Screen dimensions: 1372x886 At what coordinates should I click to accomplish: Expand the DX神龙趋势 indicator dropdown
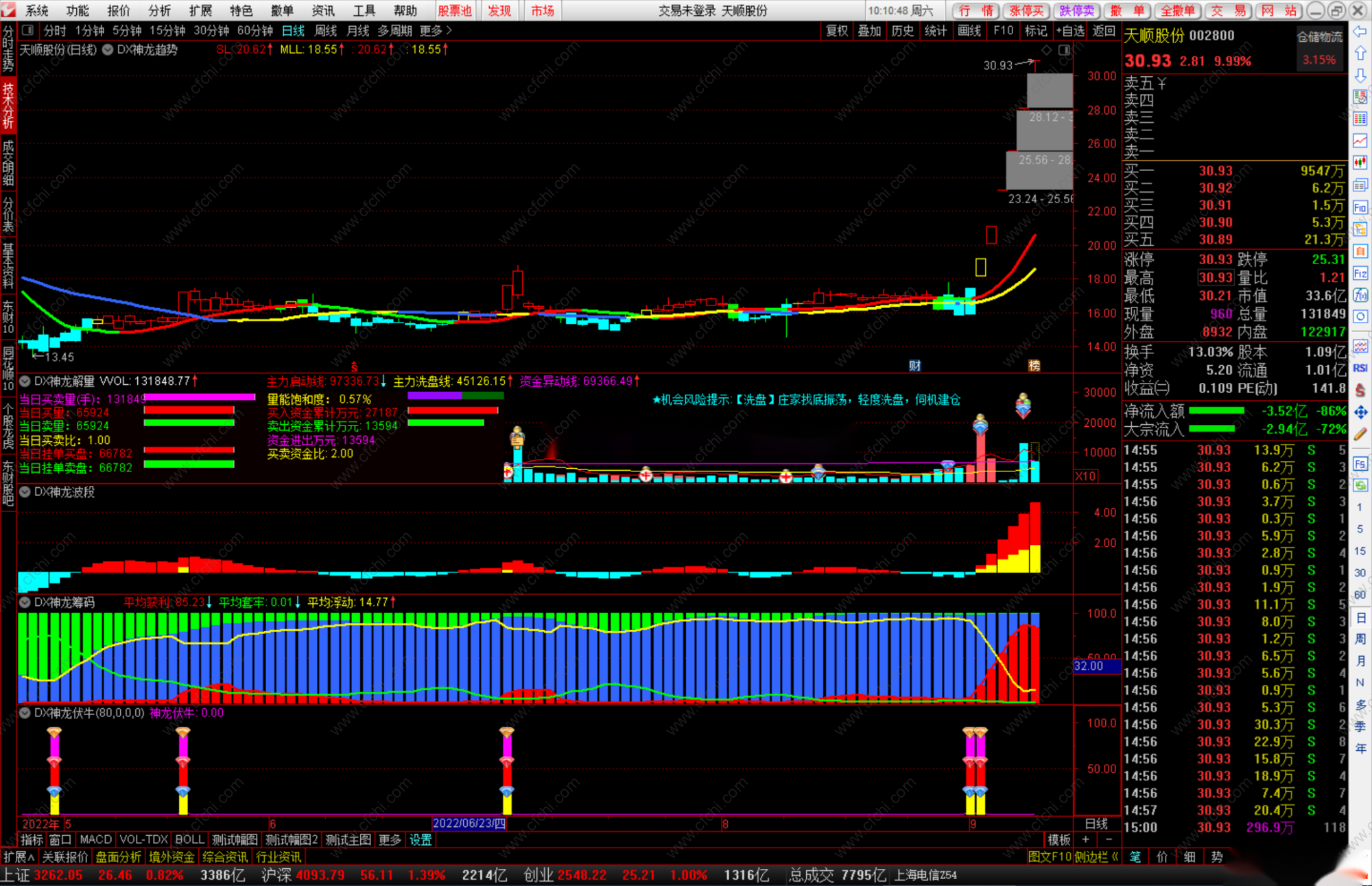pos(108,50)
